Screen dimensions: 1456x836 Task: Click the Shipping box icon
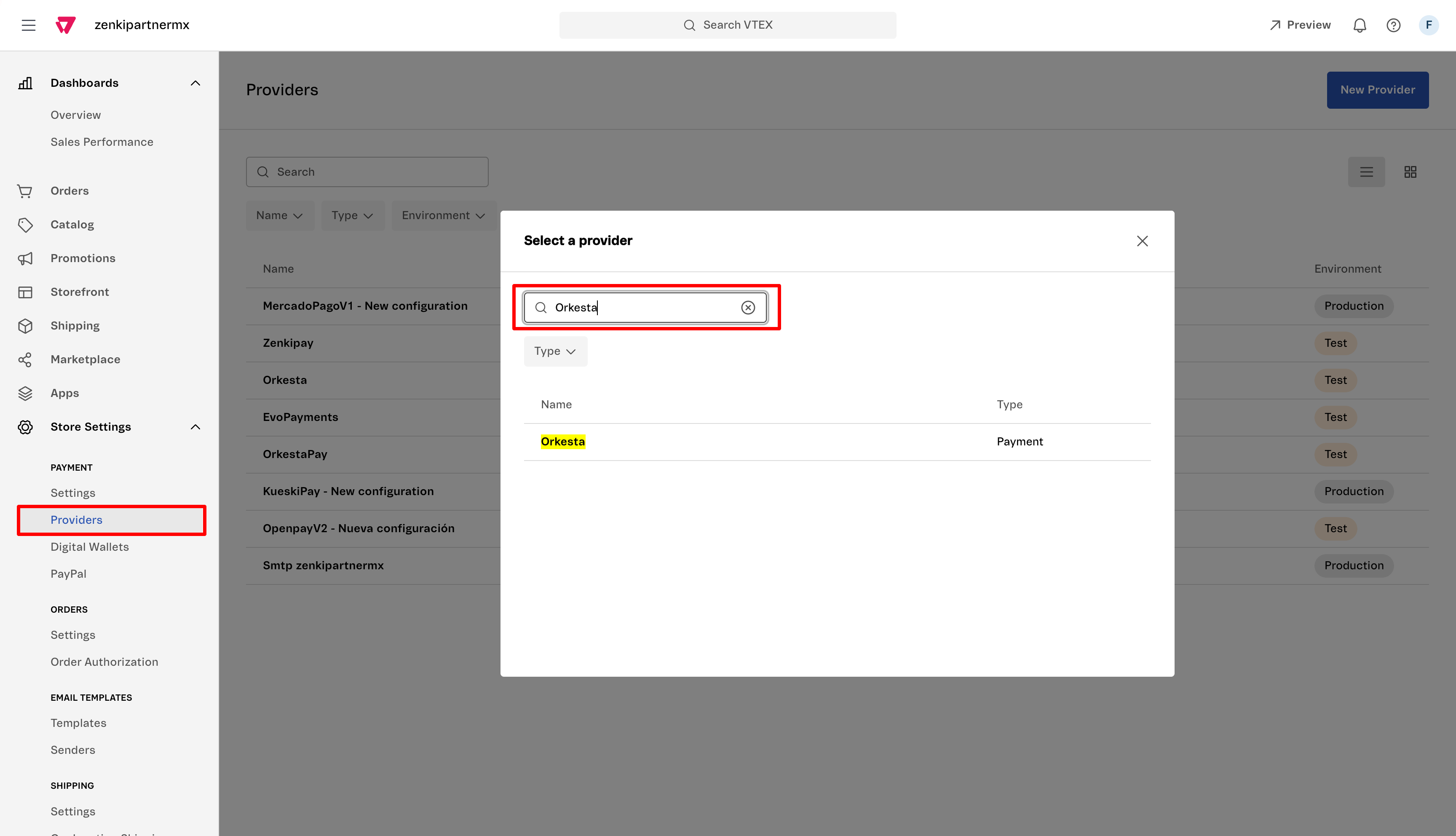[x=25, y=326]
